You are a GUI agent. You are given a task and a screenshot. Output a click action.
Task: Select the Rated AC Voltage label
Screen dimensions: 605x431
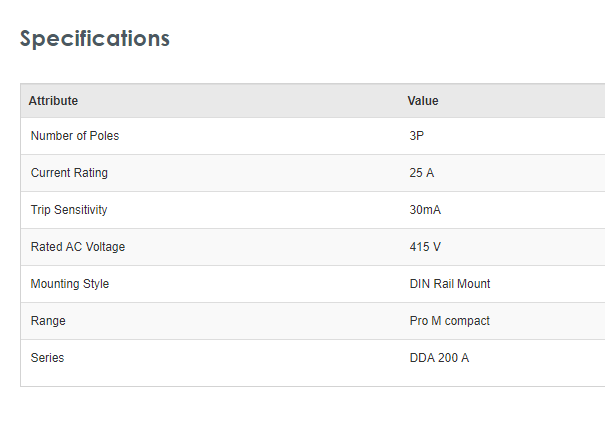[78, 247]
